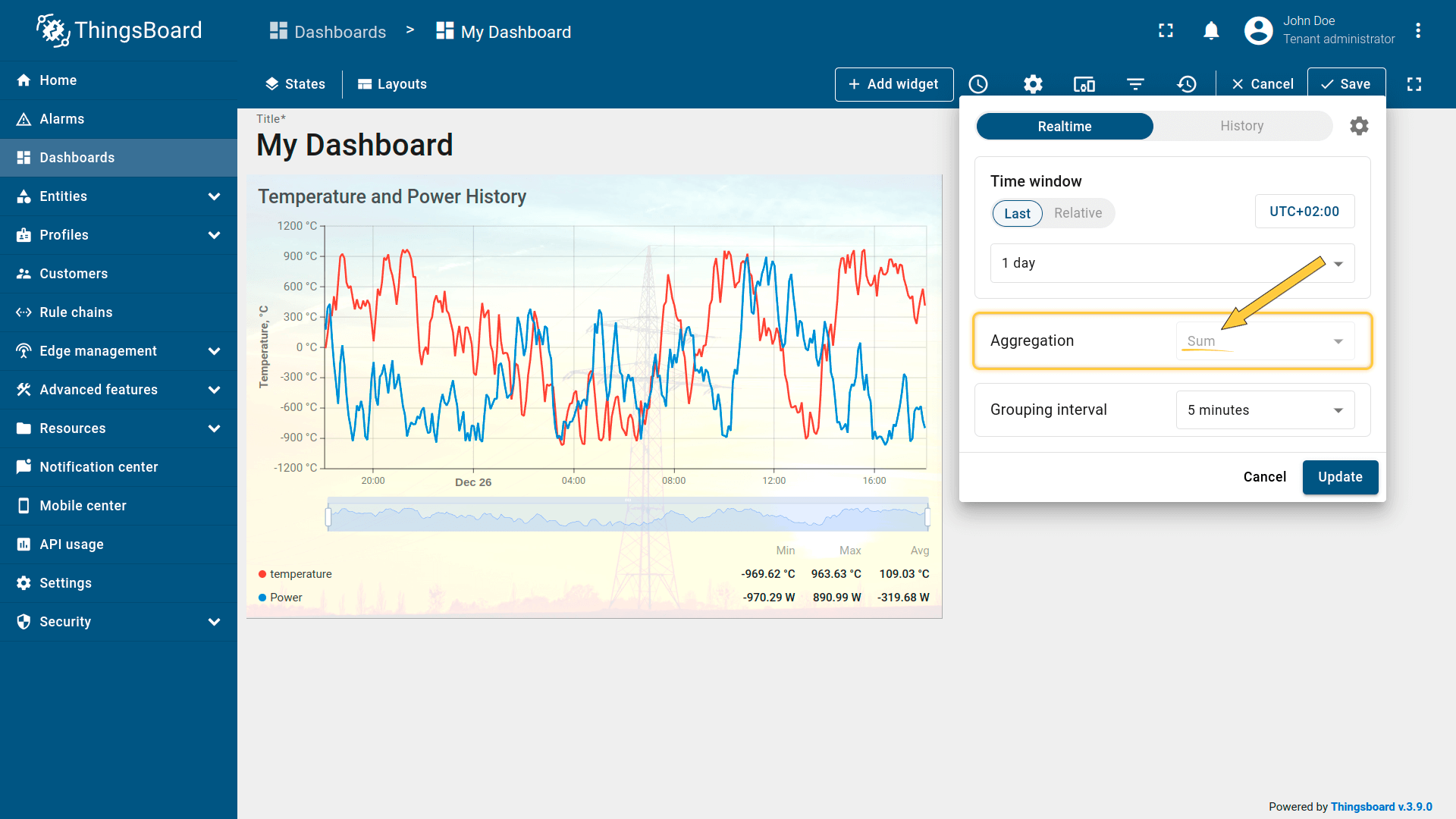Image resolution: width=1456 pixels, height=819 pixels.
Task: Open user menu three-dots icon
Action: [x=1417, y=30]
